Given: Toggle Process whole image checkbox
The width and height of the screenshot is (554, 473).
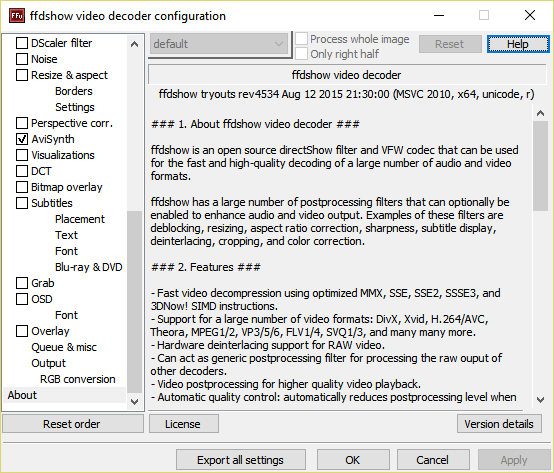Looking at the screenshot, I should pyautogui.click(x=301, y=39).
